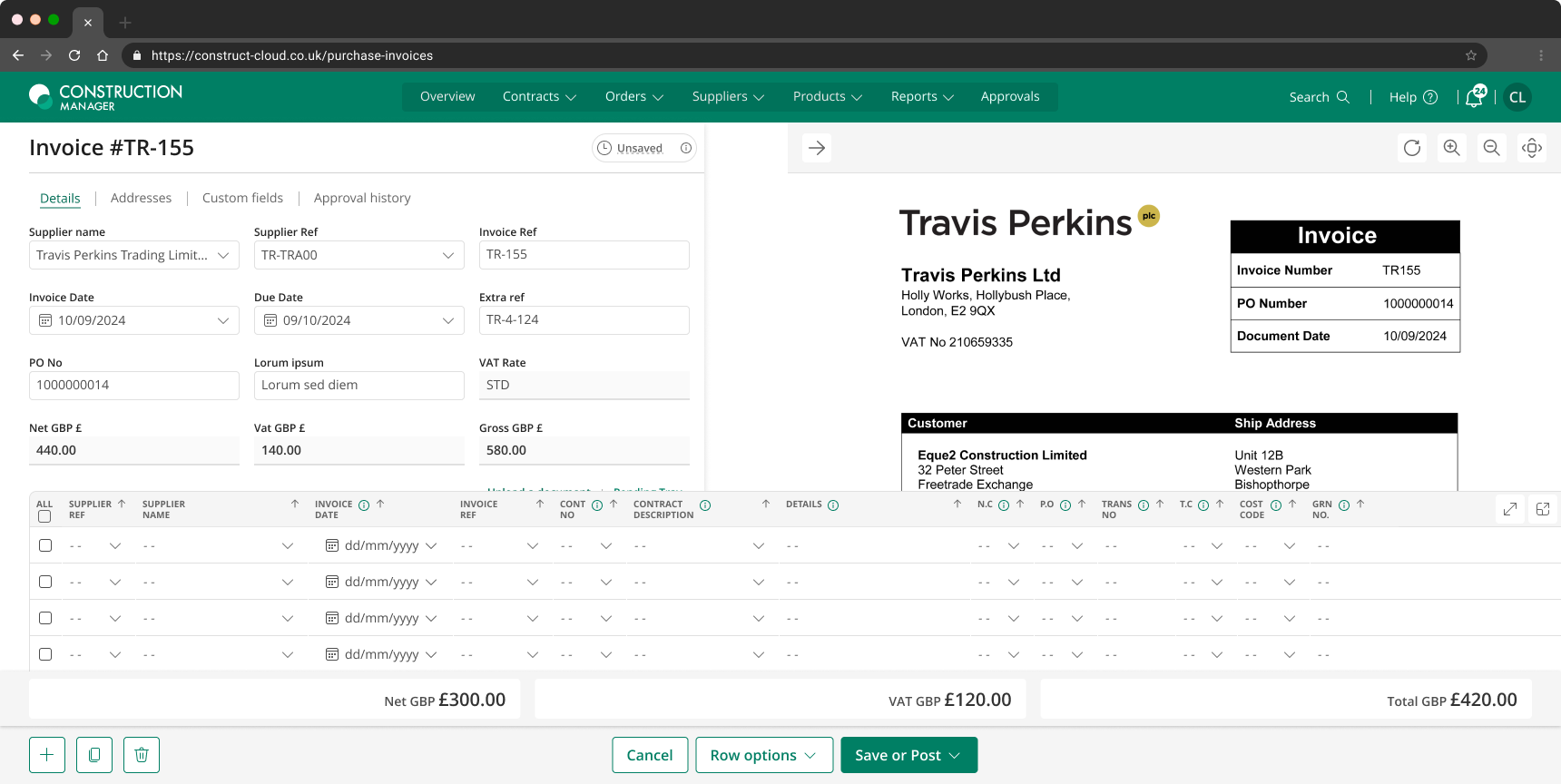The height and width of the screenshot is (784, 1561).
Task: Open table in fullscreen window icon
Action: pos(1543,509)
